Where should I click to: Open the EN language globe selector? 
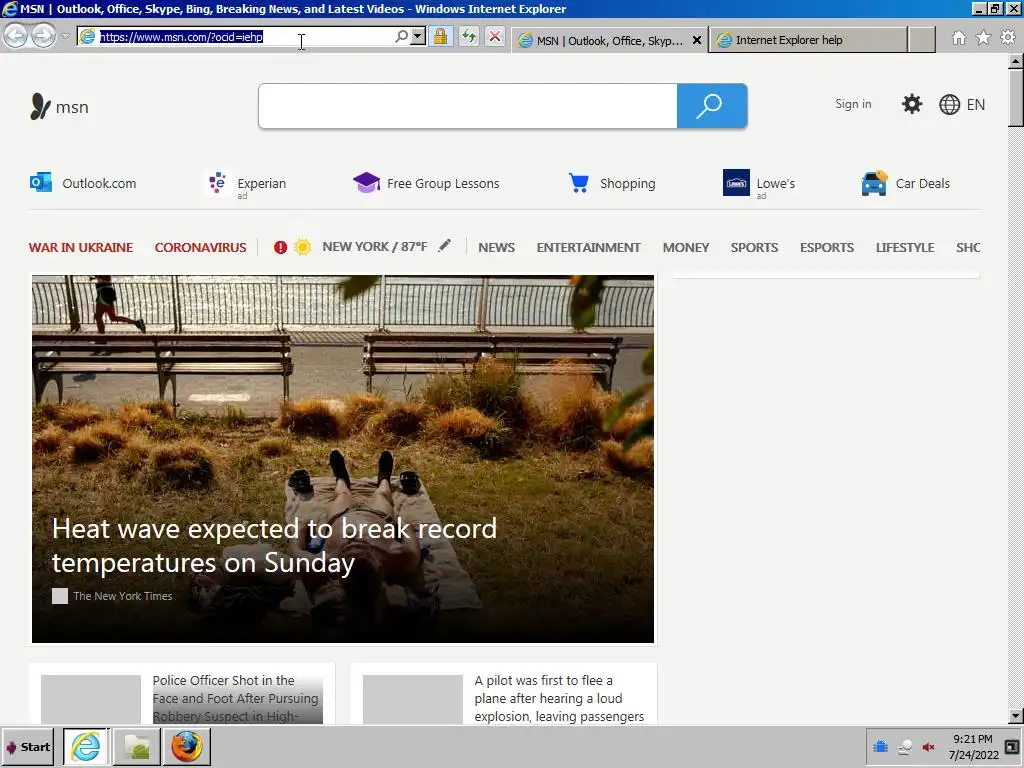tap(962, 104)
